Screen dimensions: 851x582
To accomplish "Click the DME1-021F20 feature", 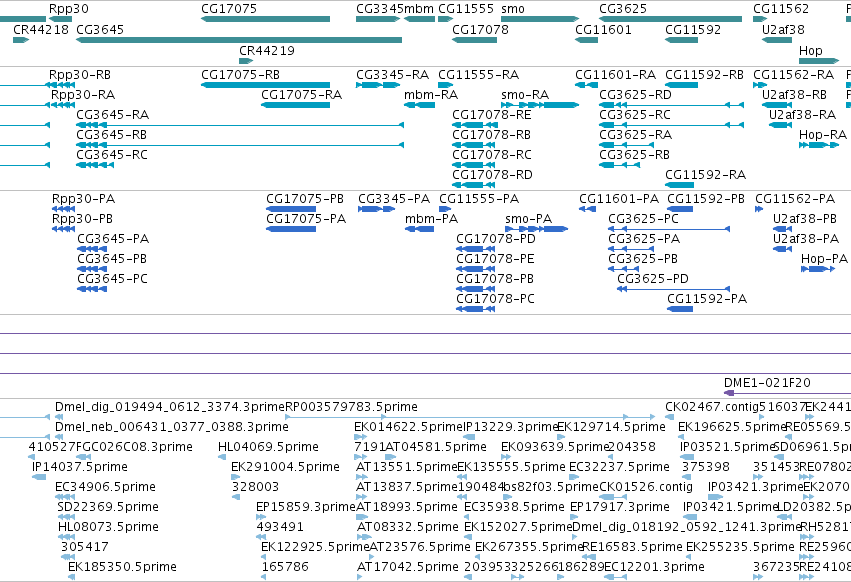I will (788, 393).
